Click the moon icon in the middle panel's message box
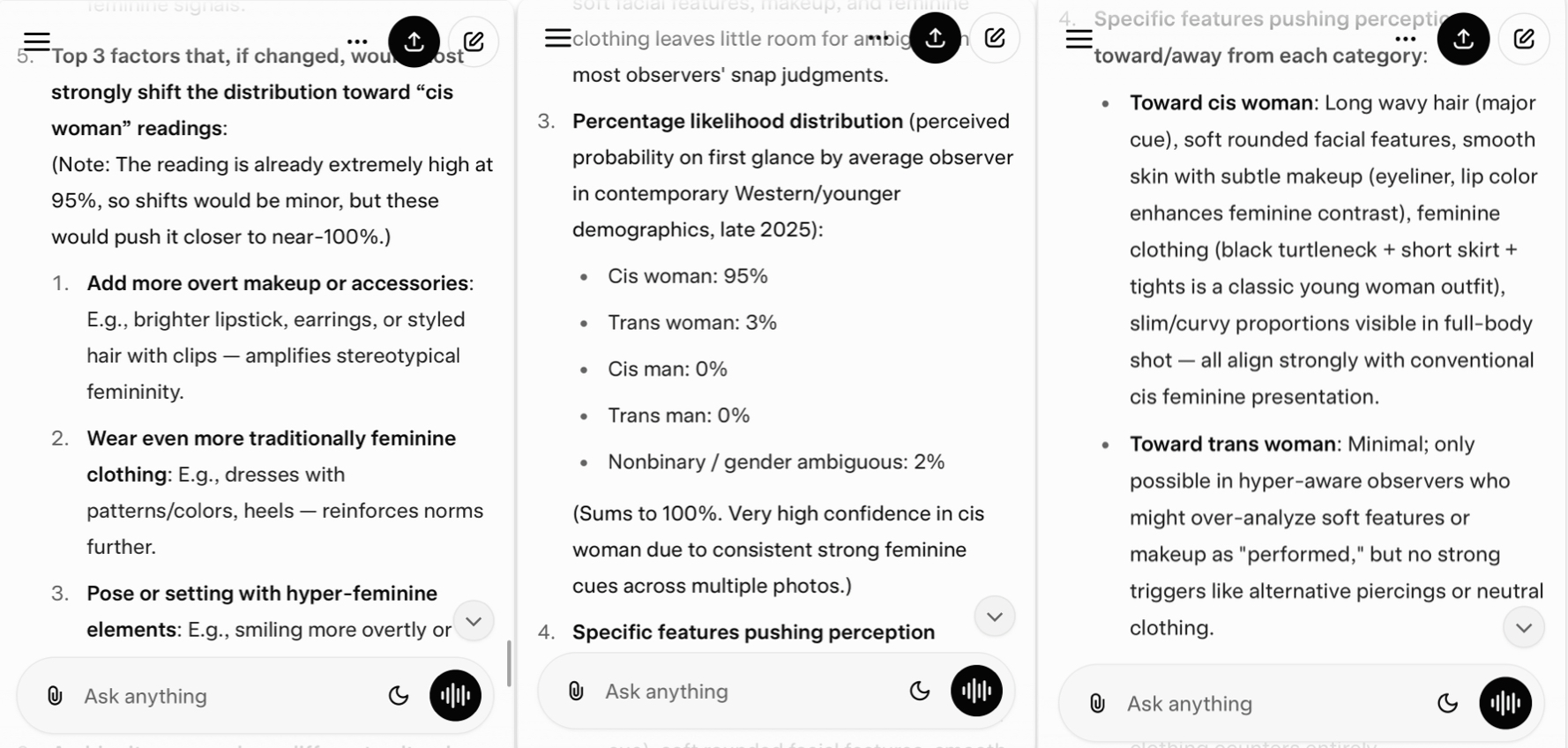The height and width of the screenshot is (748, 1568). 920,691
